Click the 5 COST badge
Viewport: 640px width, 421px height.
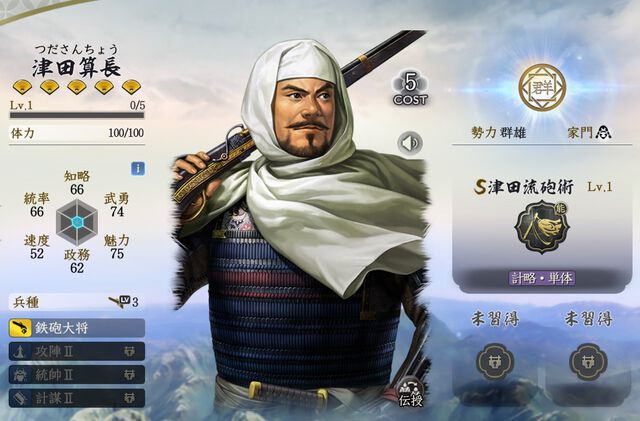click(x=410, y=89)
